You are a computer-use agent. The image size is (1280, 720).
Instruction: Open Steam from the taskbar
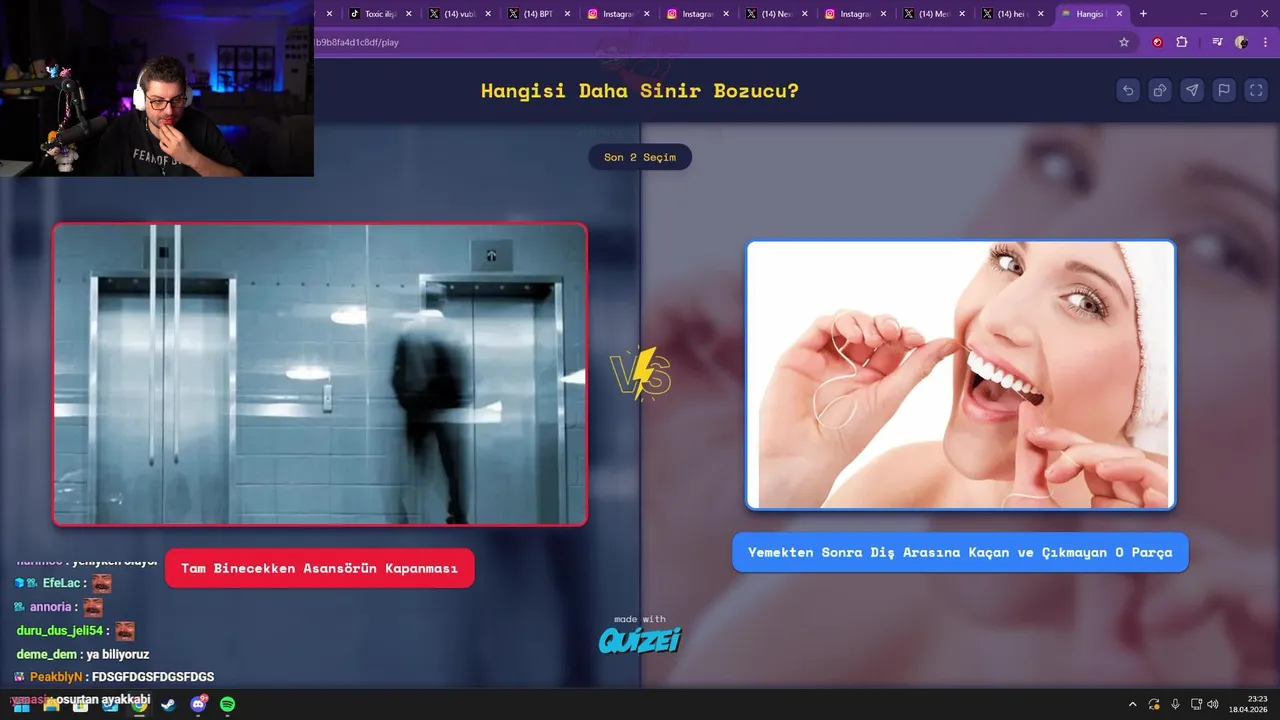click(167, 704)
